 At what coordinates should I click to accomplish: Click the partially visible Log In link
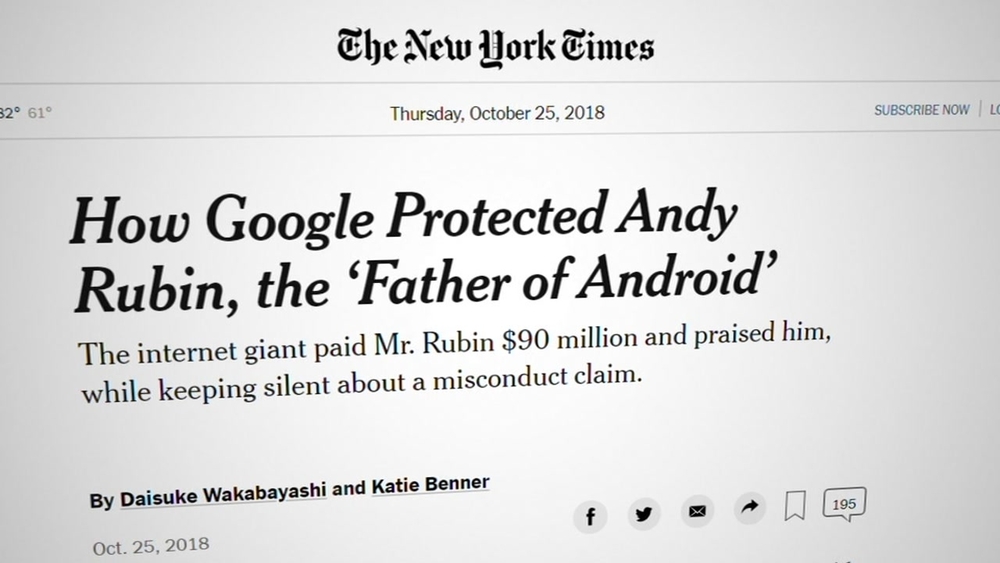[x=993, y=110]
